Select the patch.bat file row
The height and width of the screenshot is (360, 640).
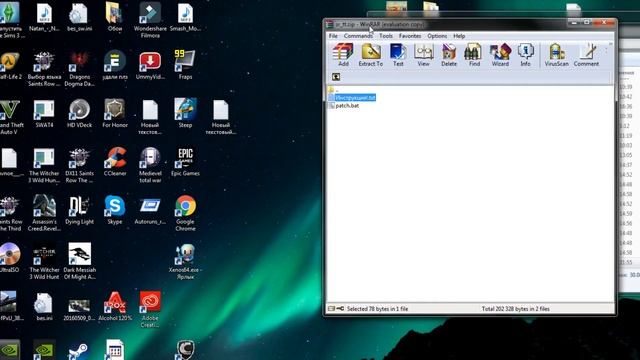(344, 105)
